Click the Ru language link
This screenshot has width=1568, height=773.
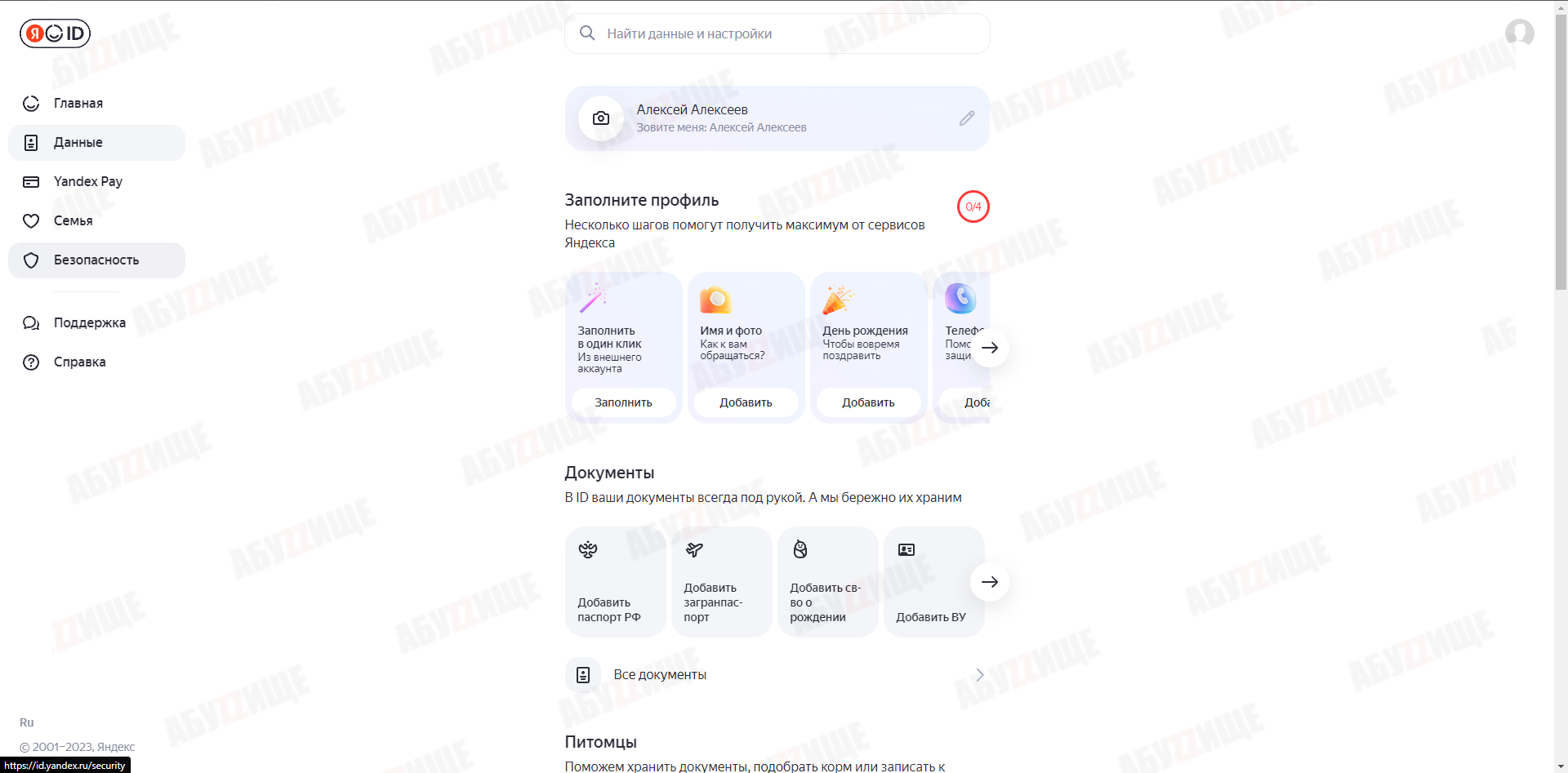click(x=27, y=722)
